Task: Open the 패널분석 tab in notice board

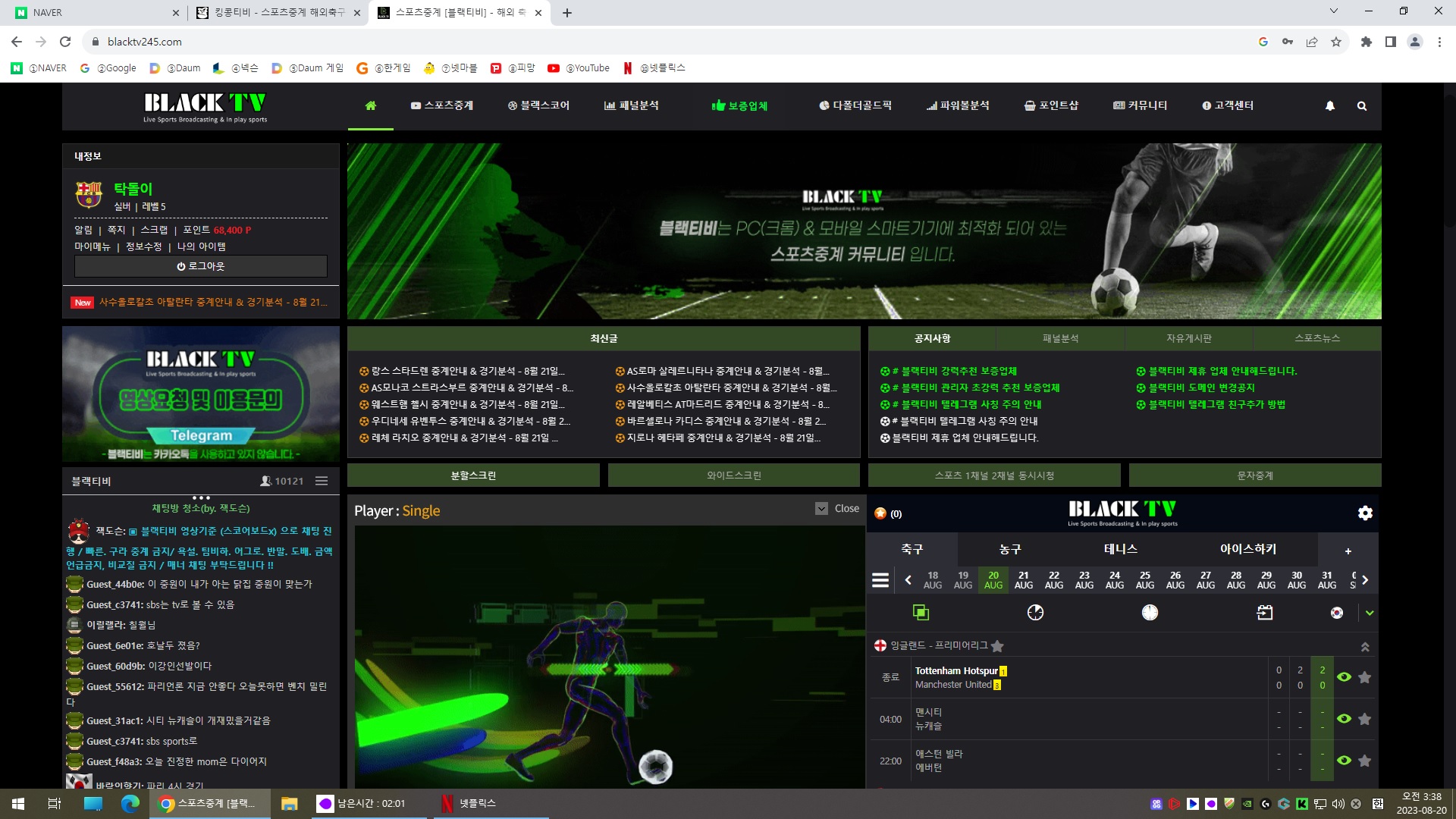Action: pos(1060,338)
